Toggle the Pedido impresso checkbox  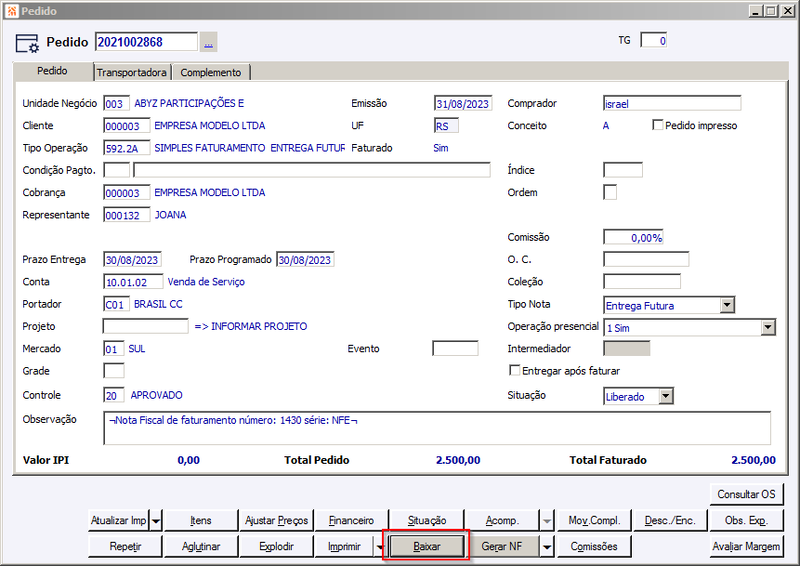tap(658, 125)
